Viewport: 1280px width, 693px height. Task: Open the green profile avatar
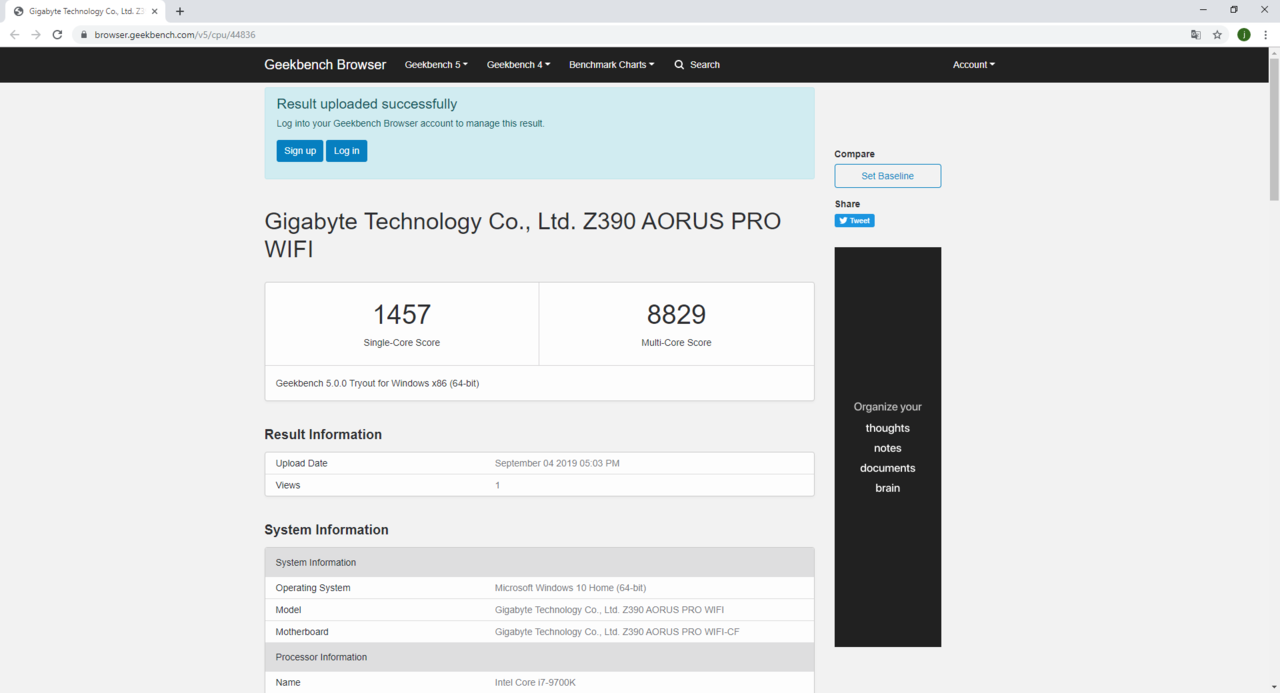tap(1243, 35)
